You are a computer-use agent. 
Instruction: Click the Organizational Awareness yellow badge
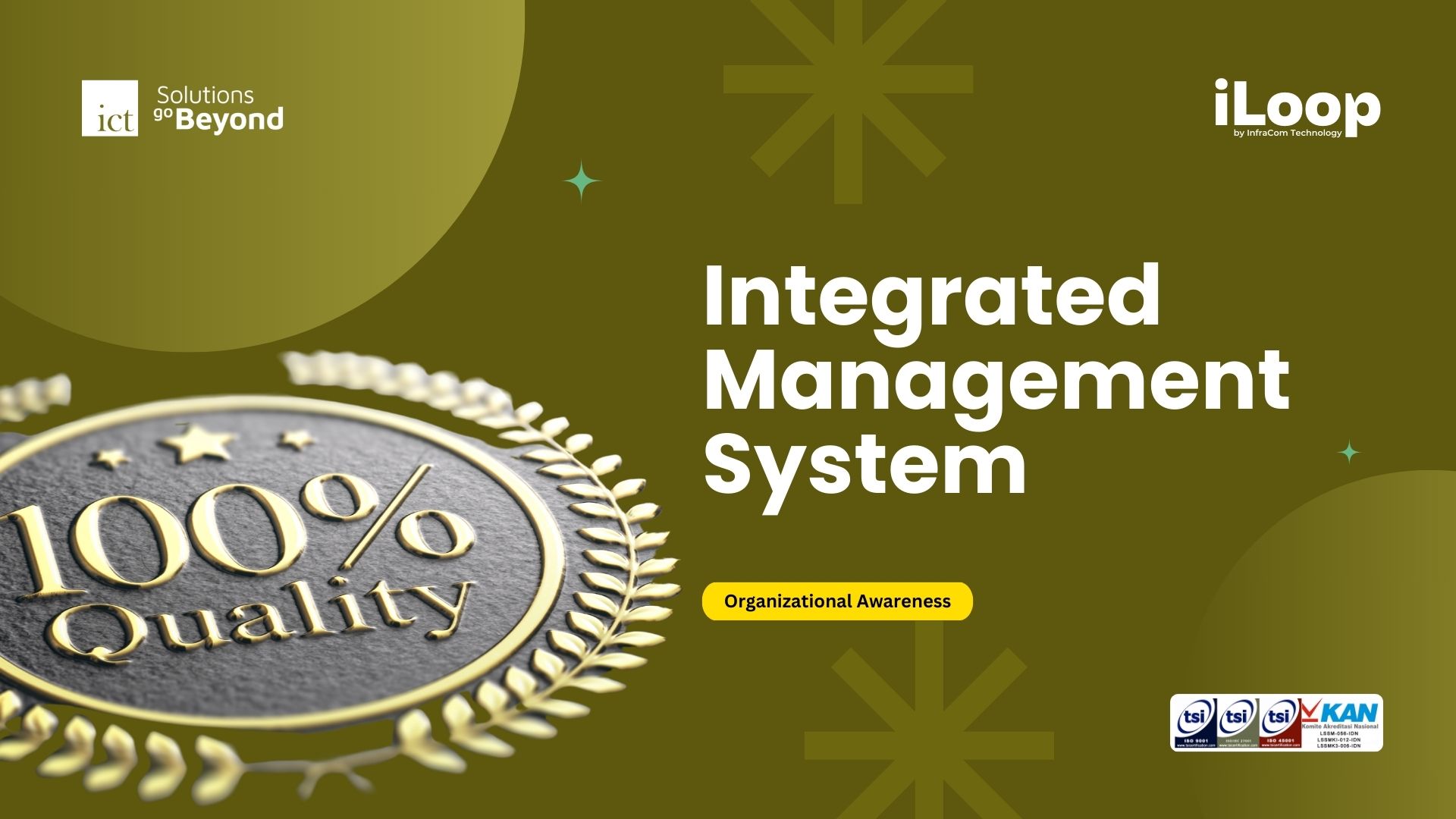pyautogui.click(x=836, y=601)
